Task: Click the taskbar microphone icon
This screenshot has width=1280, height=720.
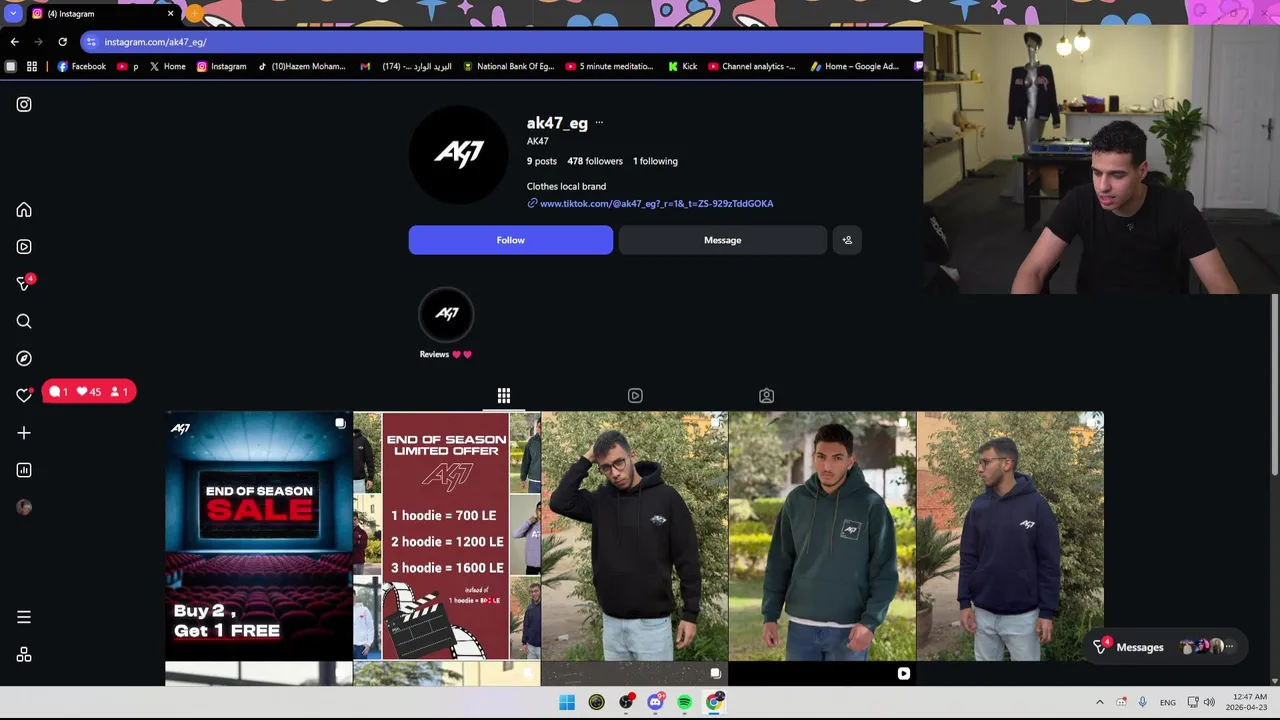Action: point(1142,702)
